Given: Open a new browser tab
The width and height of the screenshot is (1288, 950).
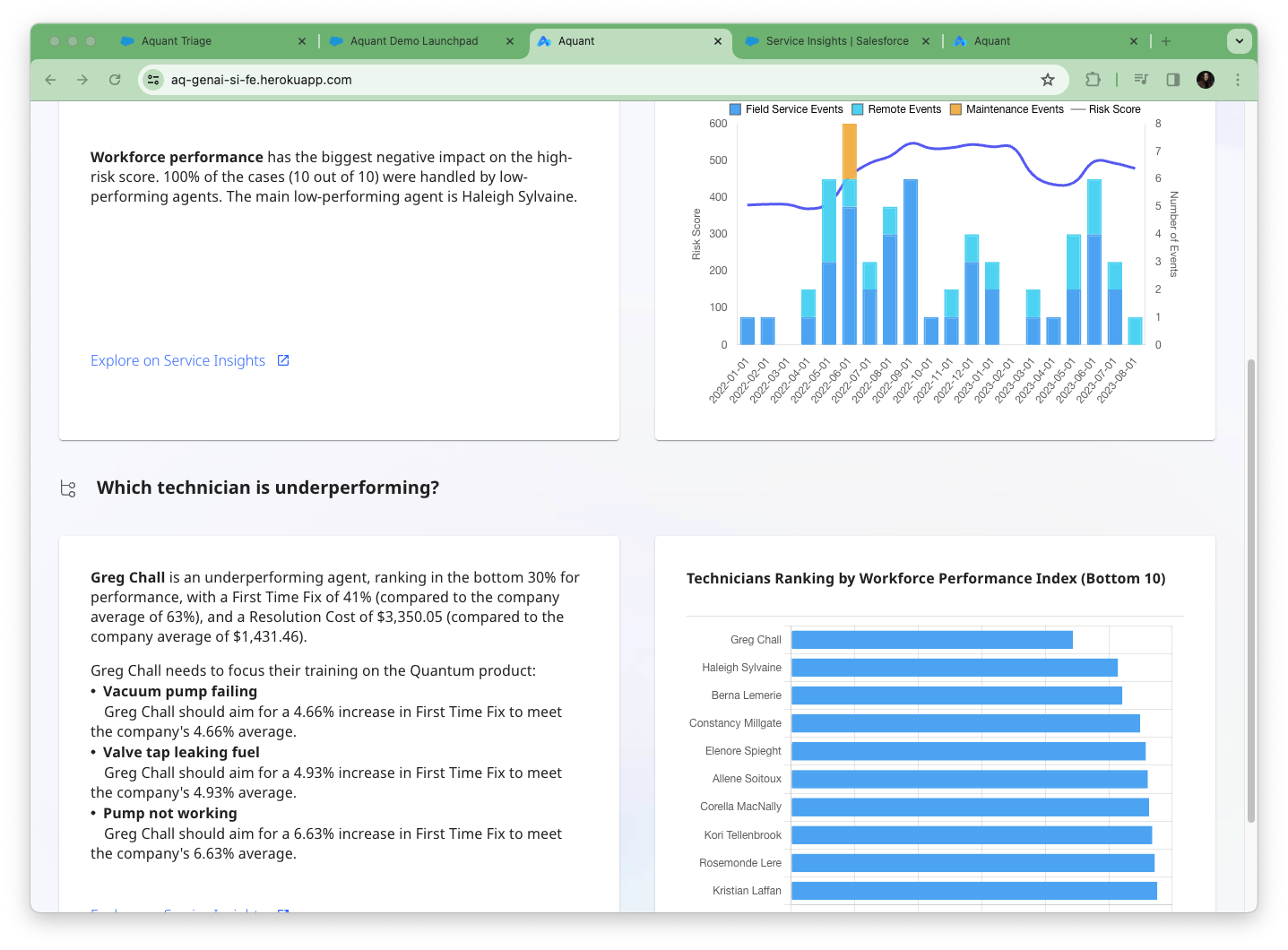Looking at the screenshot, I should [1166, 41].
